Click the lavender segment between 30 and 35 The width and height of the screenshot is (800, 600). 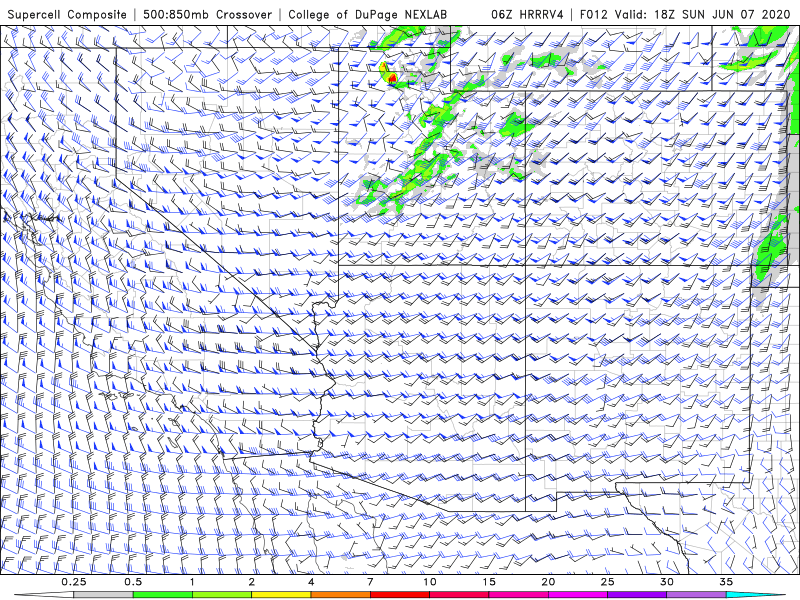[x=696, y=595]
